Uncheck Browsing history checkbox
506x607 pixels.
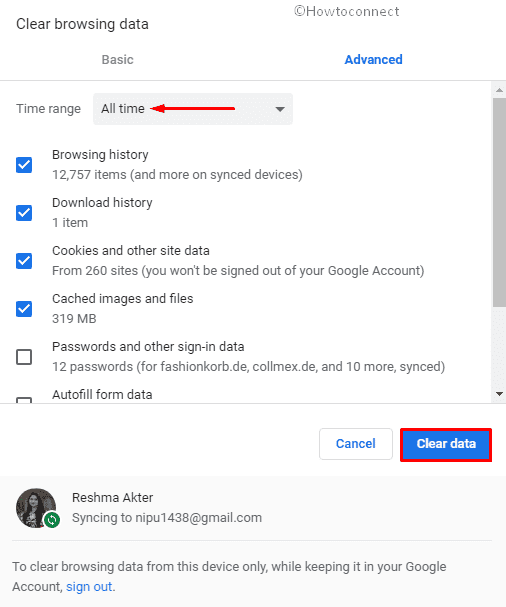(x=24, y=165)
